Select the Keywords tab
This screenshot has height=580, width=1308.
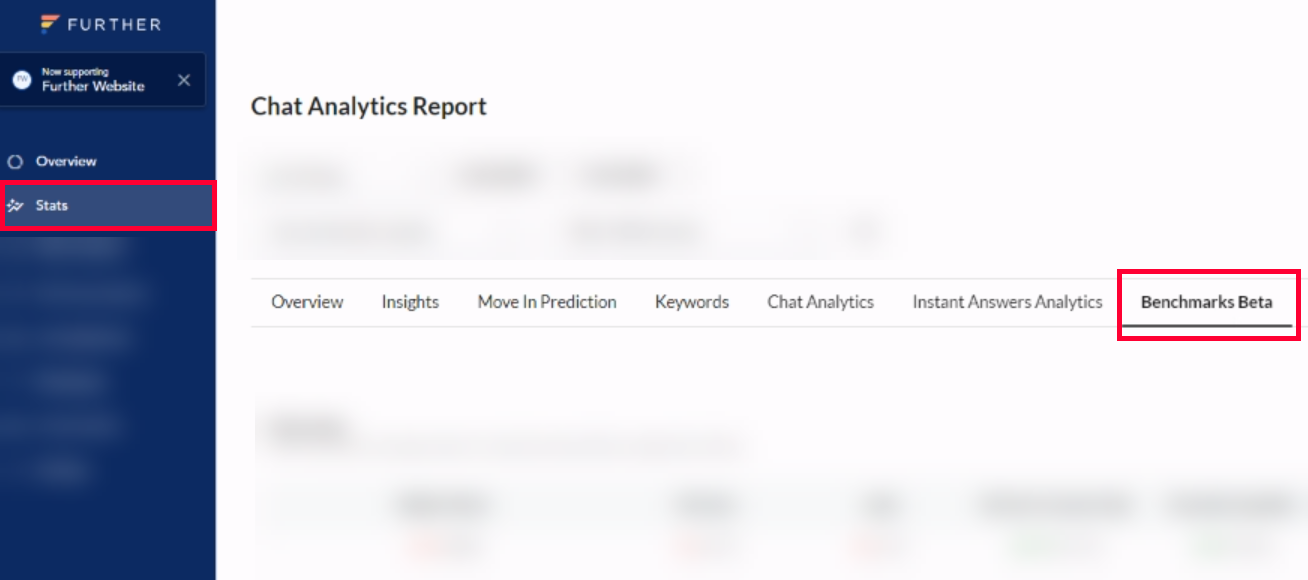692,302
